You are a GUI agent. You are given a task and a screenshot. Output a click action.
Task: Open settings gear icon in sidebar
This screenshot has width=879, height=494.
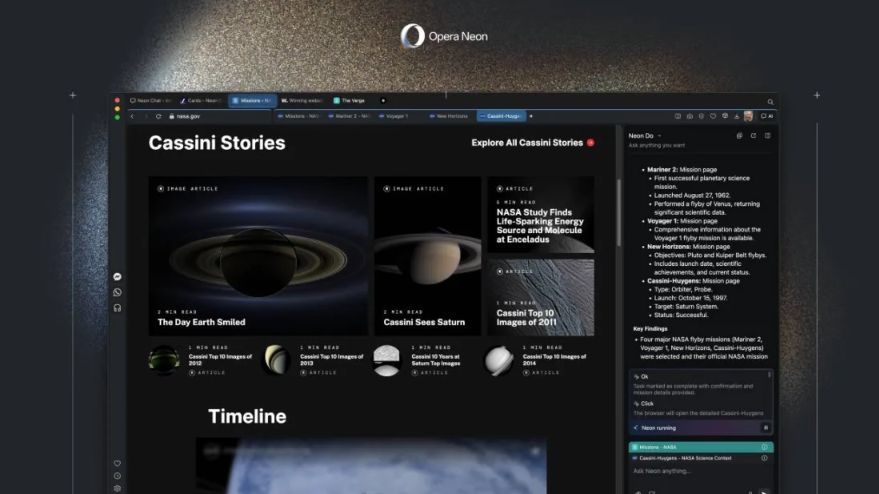117,488
